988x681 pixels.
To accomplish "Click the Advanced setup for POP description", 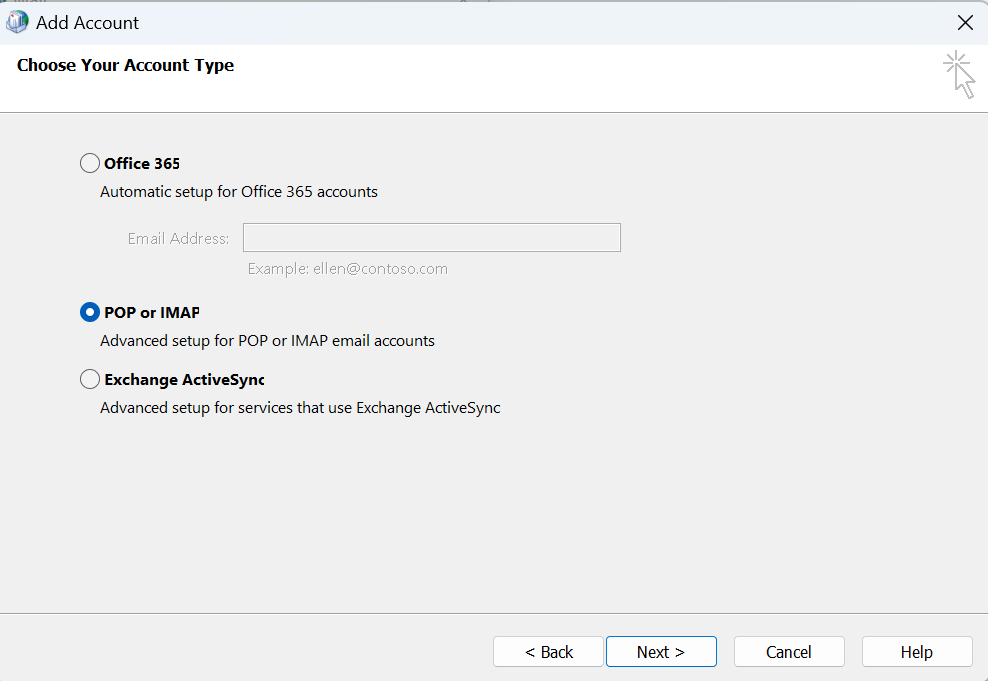I will [267, 340].
